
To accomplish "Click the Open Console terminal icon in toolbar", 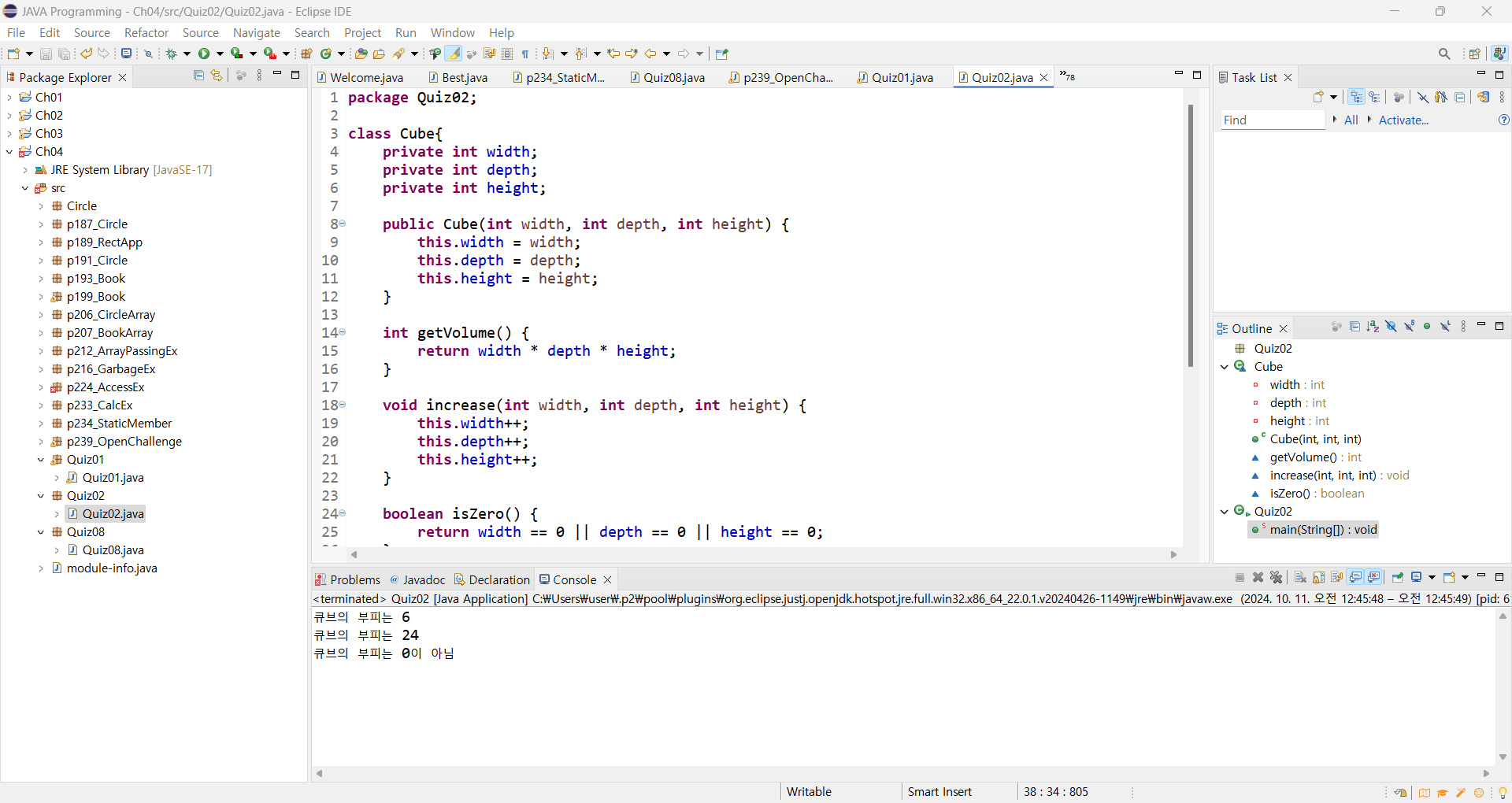I will click(x=126, y=54).
